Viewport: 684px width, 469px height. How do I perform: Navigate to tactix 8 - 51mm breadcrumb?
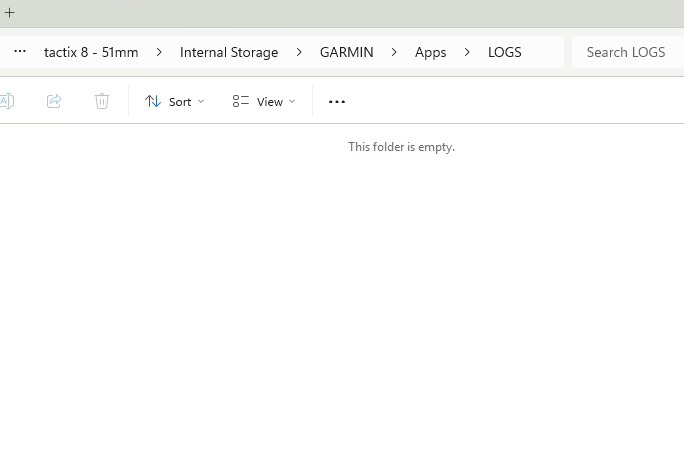[x=91, y=52]
